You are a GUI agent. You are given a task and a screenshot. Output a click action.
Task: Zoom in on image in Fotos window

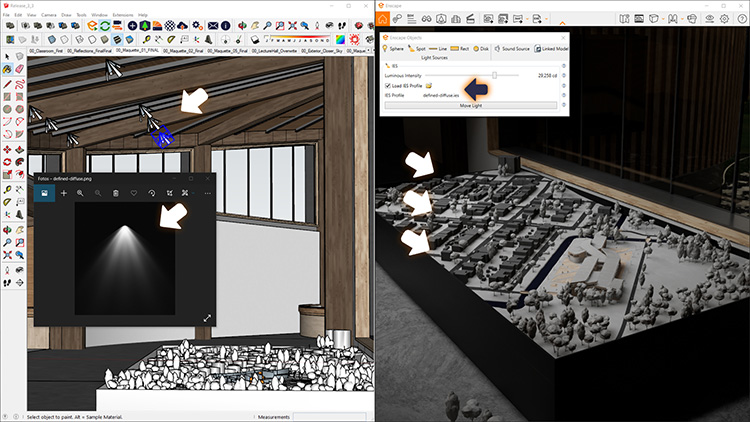click(x=80, y=193)
